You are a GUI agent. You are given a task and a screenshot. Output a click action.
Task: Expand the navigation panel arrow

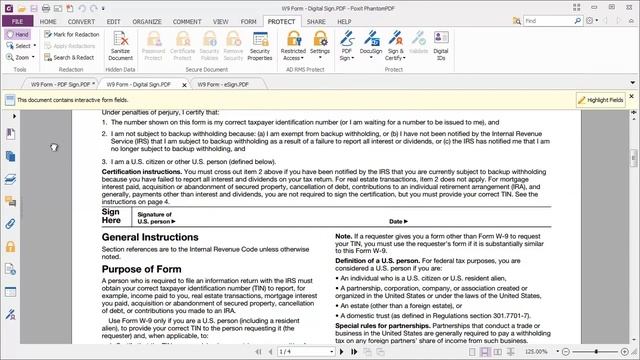[14, 116]
